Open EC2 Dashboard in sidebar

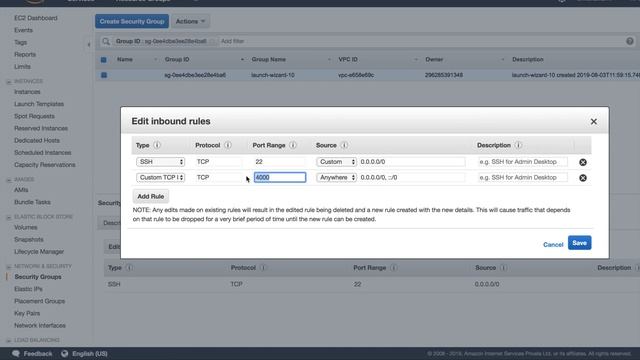(x=36, y=18)
